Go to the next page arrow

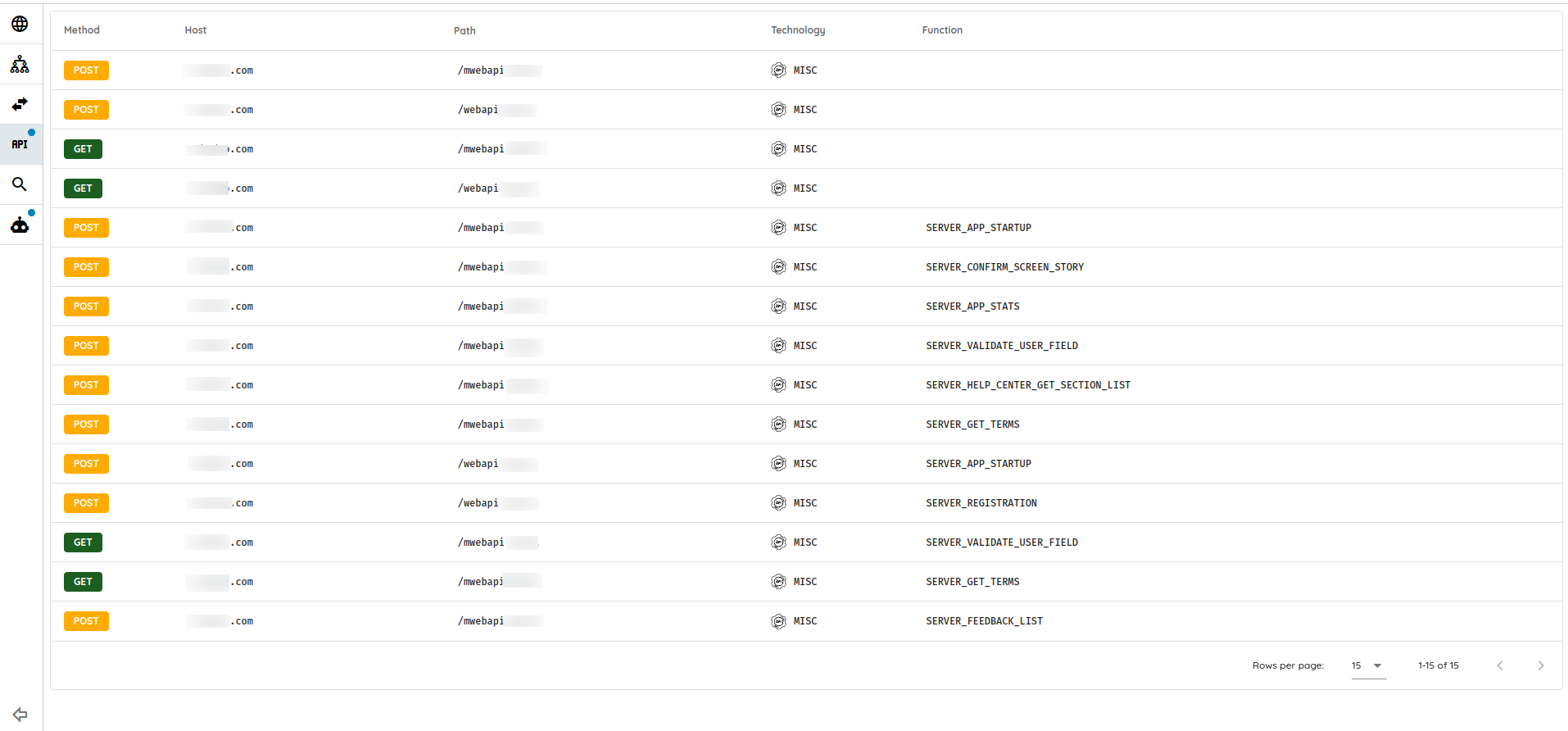point(1541,665)
